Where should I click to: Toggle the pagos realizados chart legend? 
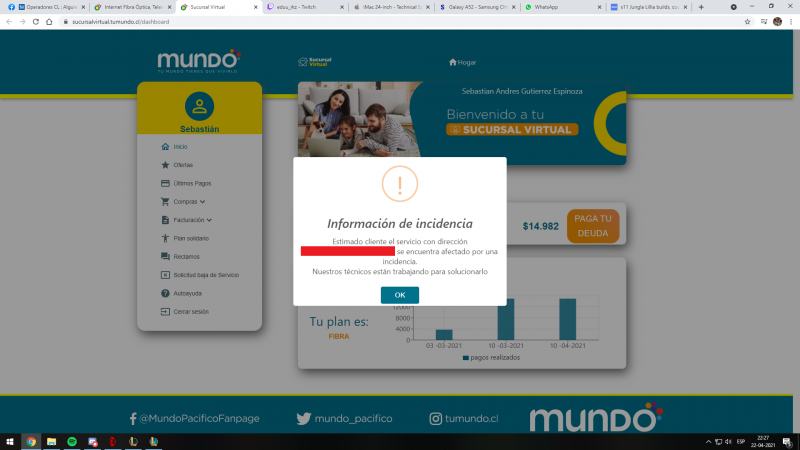(x=491, y=358)
